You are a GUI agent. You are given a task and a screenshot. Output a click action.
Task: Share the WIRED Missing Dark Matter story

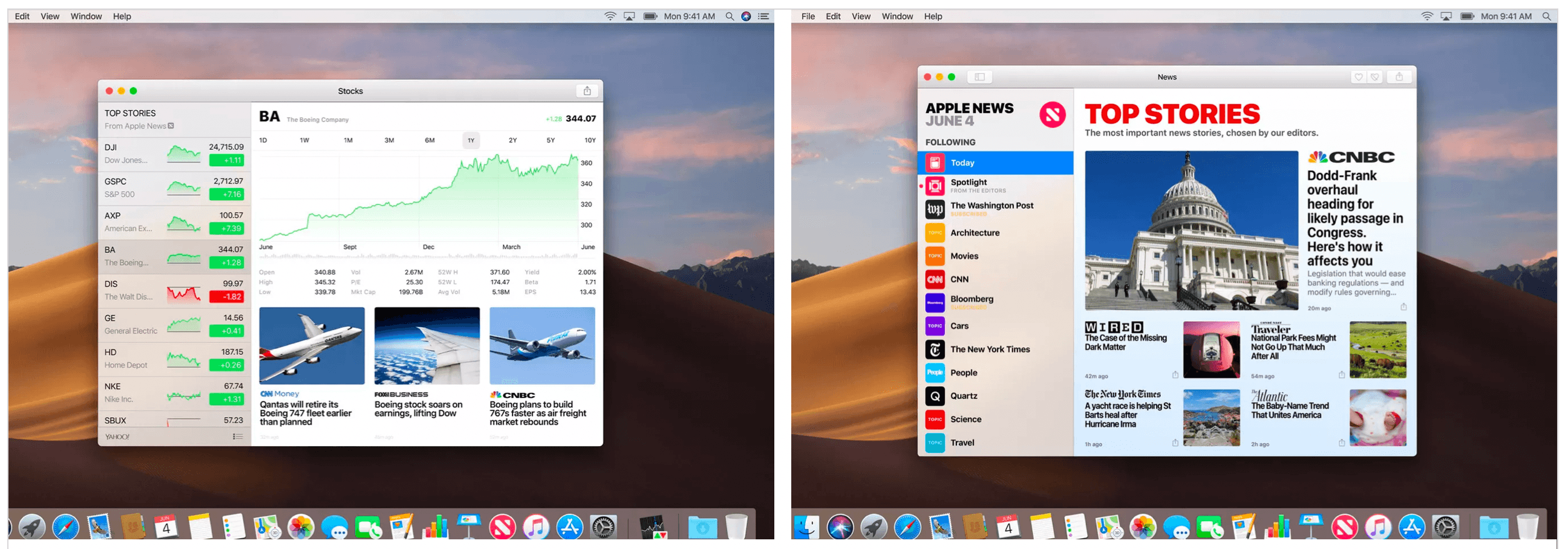coord(1175,375)
